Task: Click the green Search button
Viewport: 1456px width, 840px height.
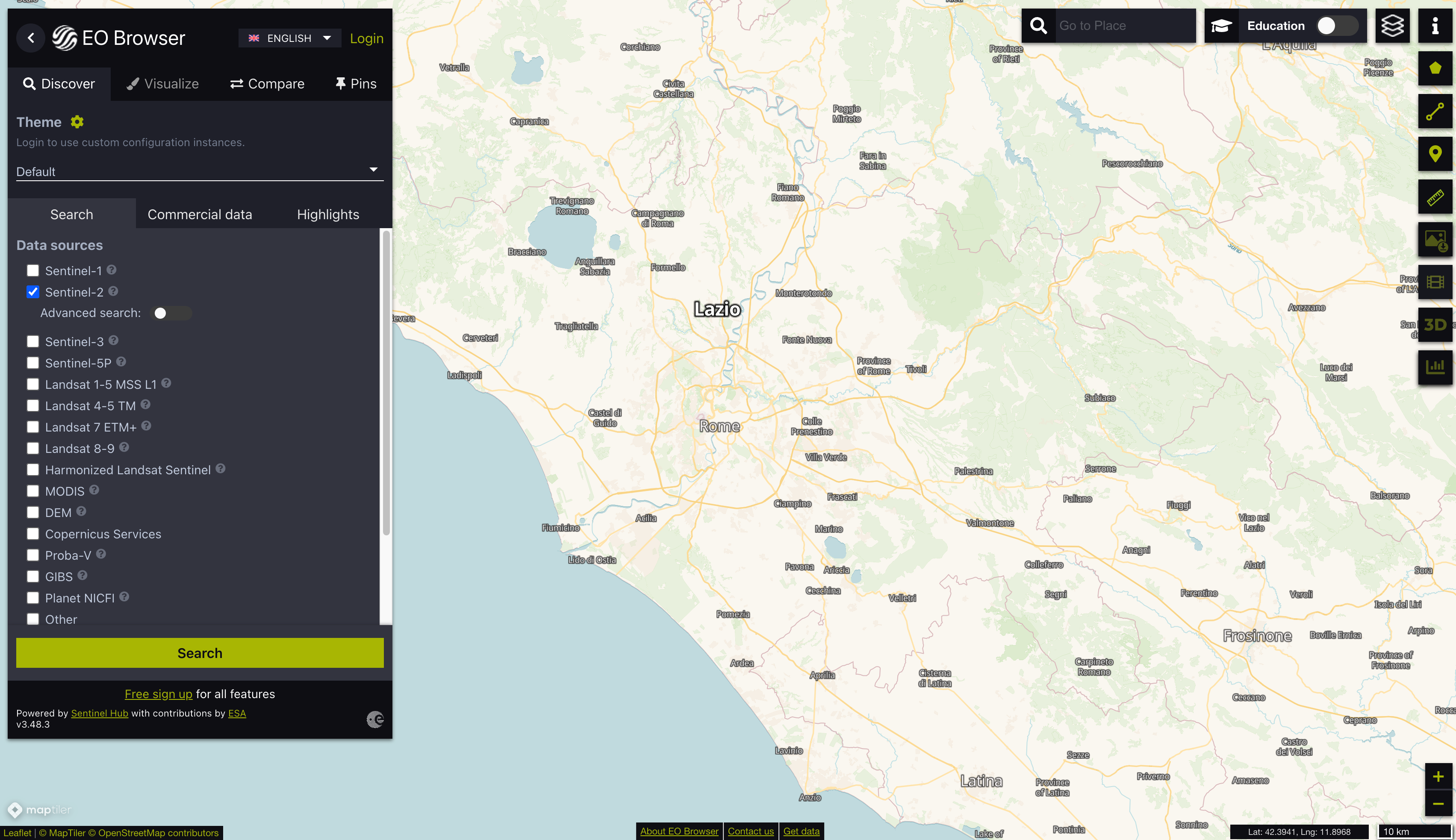Action: 200,652
